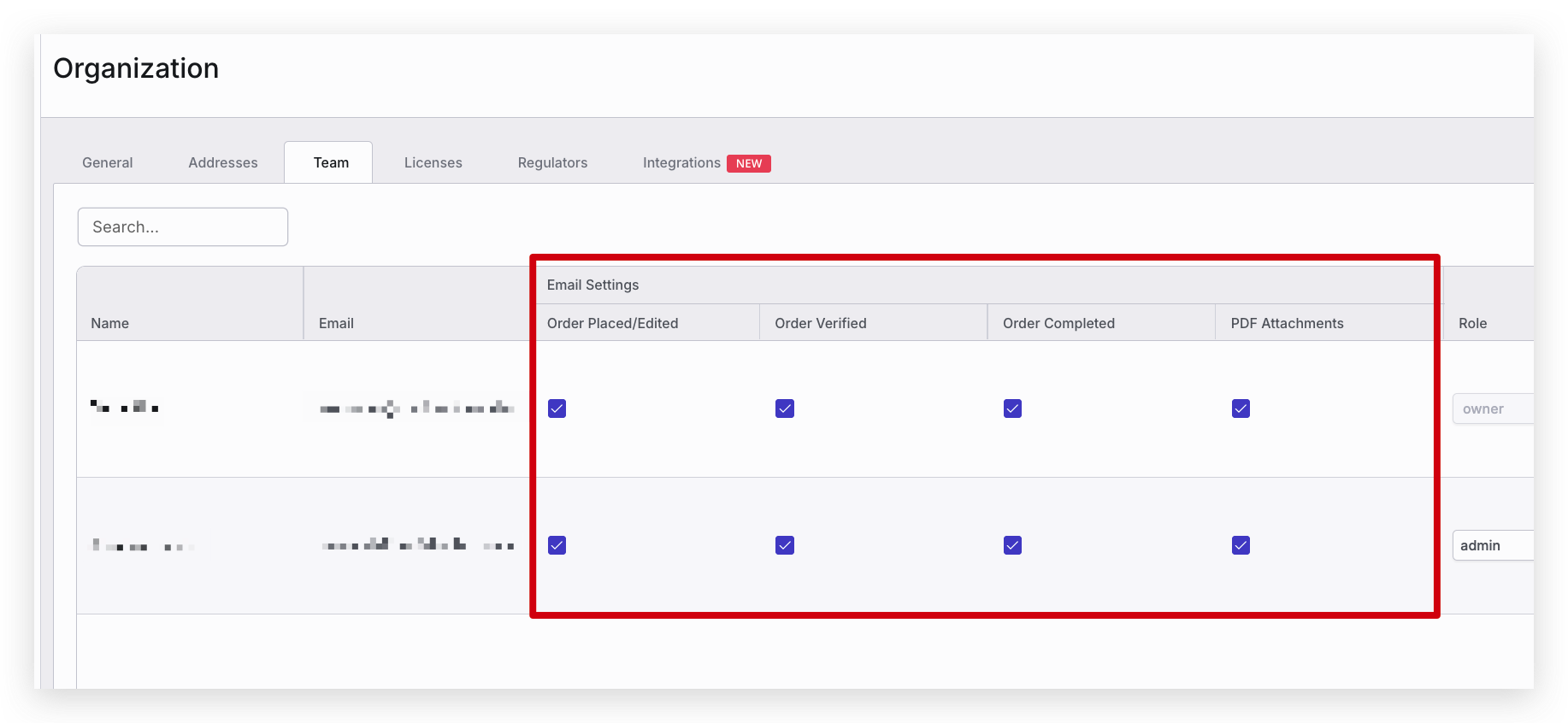
Task: Open the Integrations tab
Action: (x=681, y=162)
